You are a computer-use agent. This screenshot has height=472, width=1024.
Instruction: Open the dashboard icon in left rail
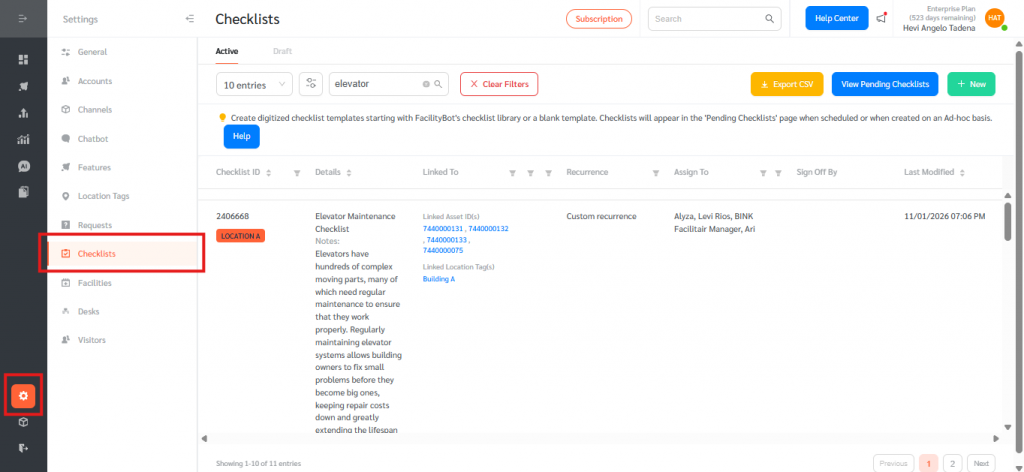(23, 59)
